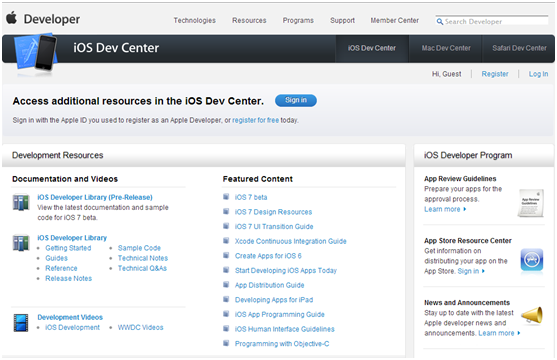This screenshot has height=360, width=557.
Task: Open the Reference link
Action: (61, 268)
